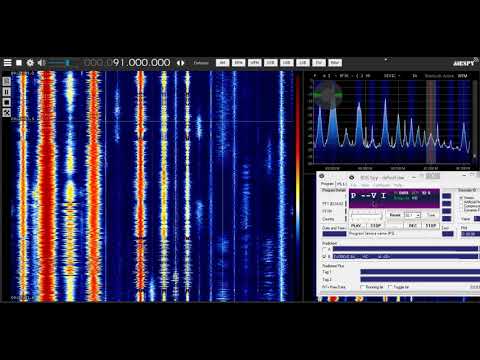Click the top icon in the waterfall side toolbar
The image size is (480, 360).
[x=6, y=81]
